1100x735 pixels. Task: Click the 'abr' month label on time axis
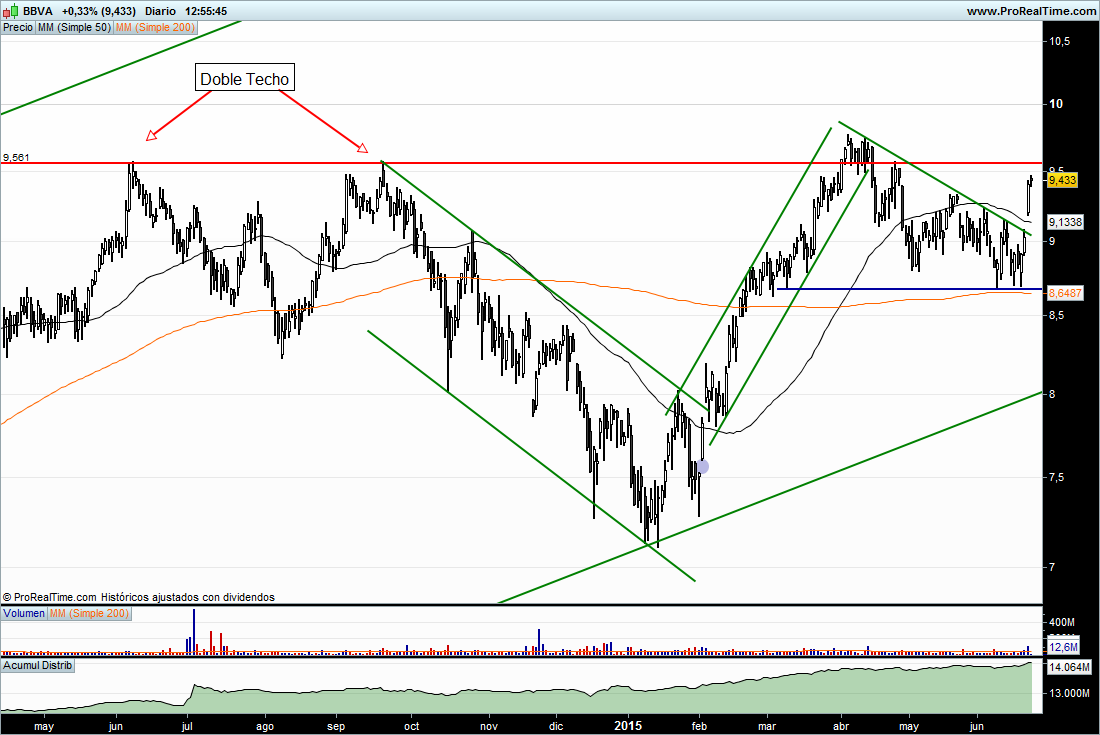point(840,726)
